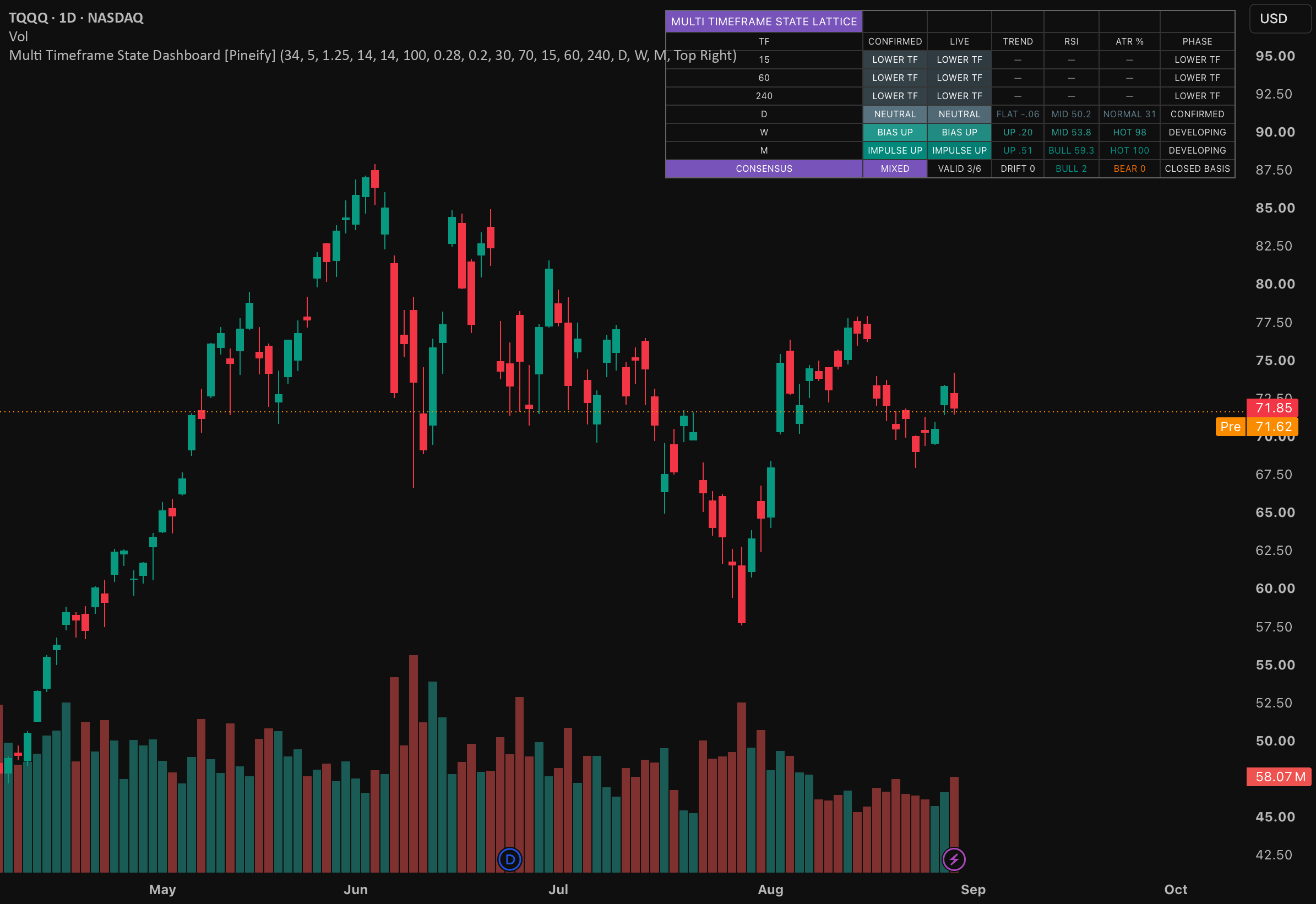The width and height of the screenshot is (1316, 904).
Task: Click the purple lightning earnings marker icon
Action: click(x=954, y=859)
